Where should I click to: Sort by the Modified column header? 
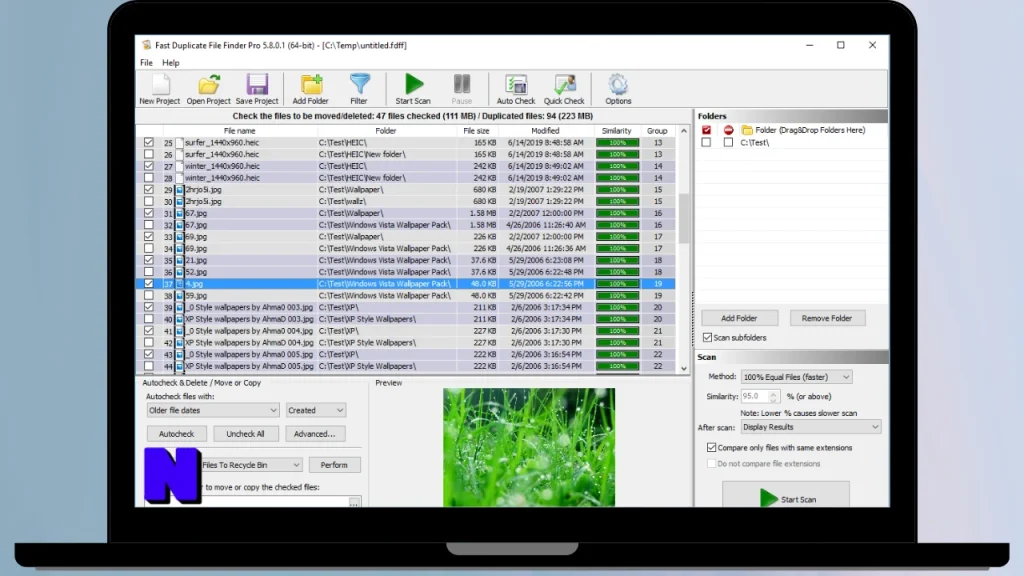545,131
